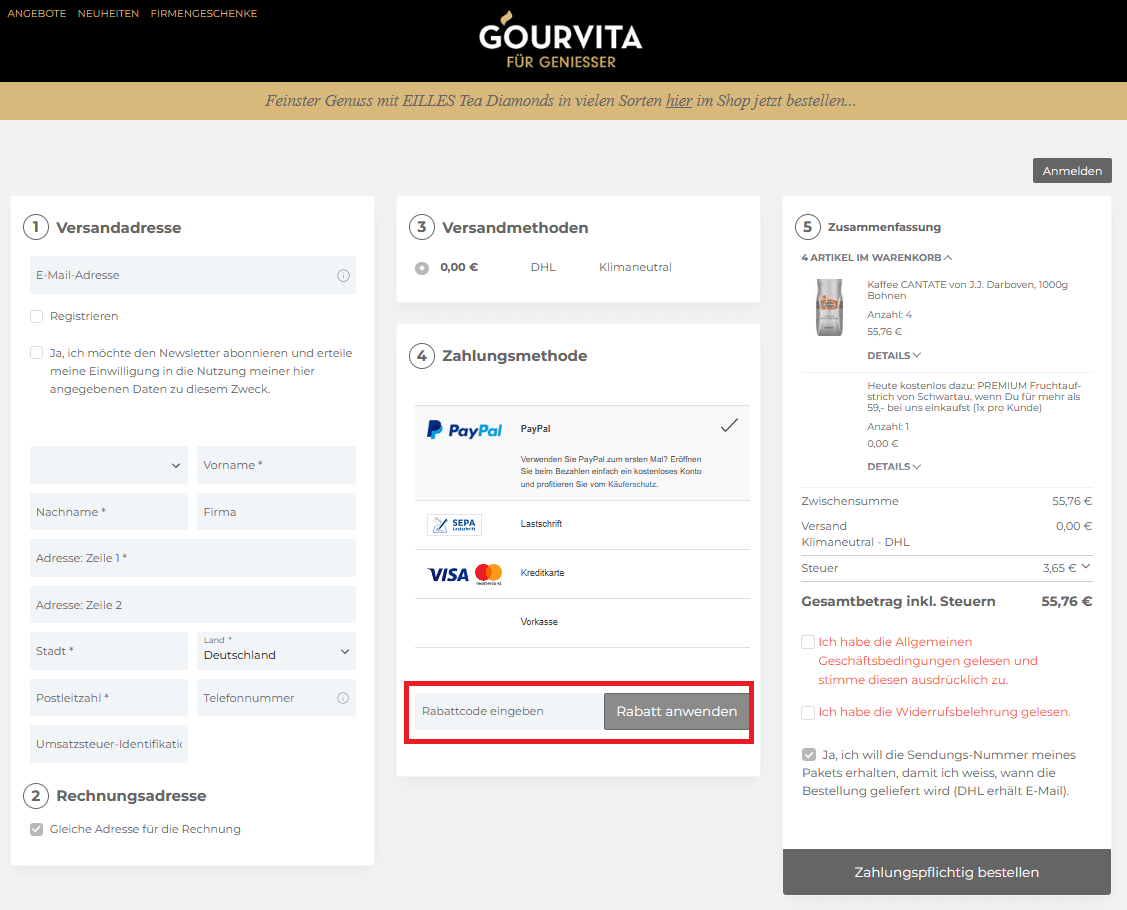
Task: Choose Lastschrift as payment method
Action: coord(582,525)
